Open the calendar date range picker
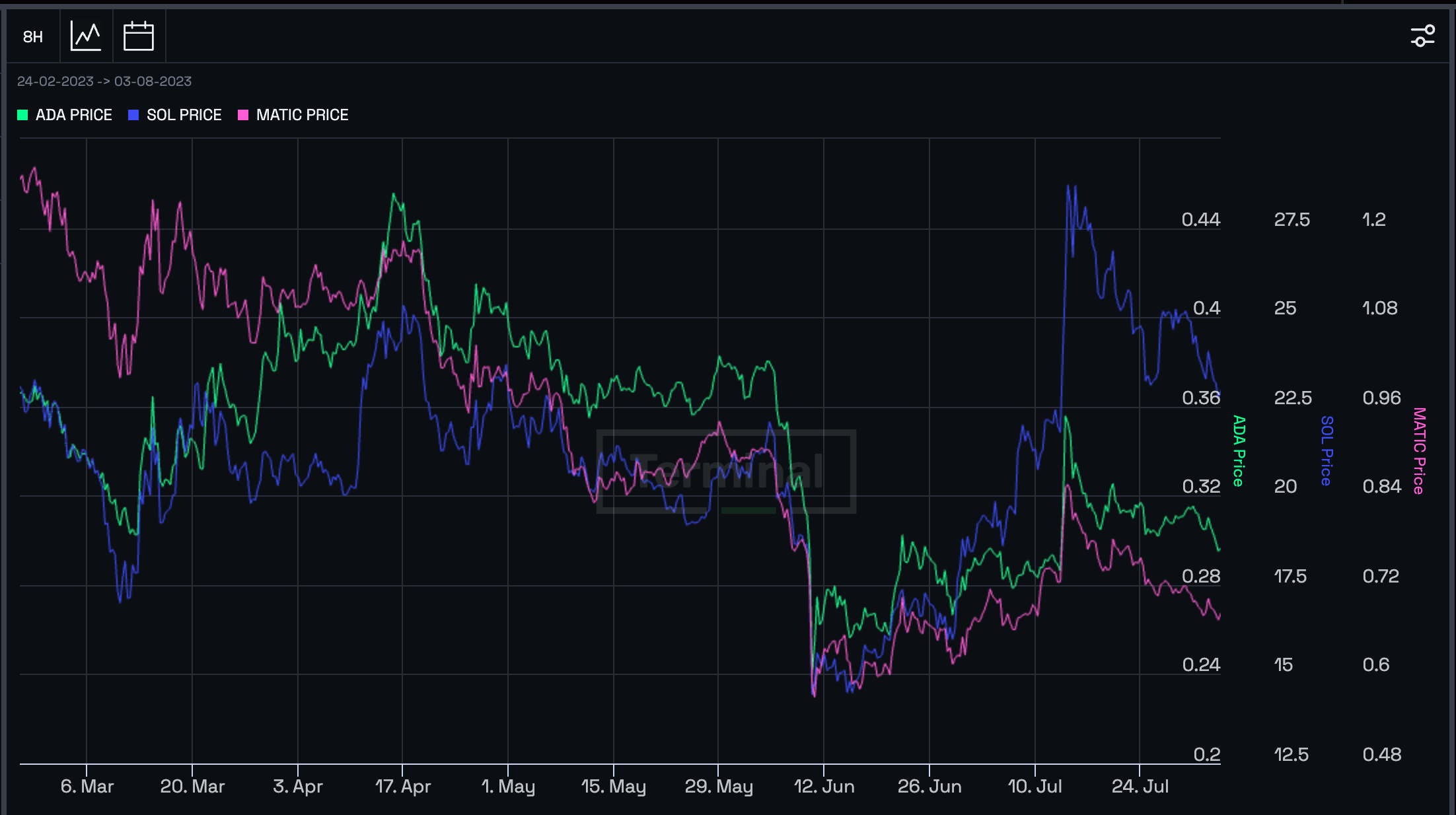 (x=139, y=36)
